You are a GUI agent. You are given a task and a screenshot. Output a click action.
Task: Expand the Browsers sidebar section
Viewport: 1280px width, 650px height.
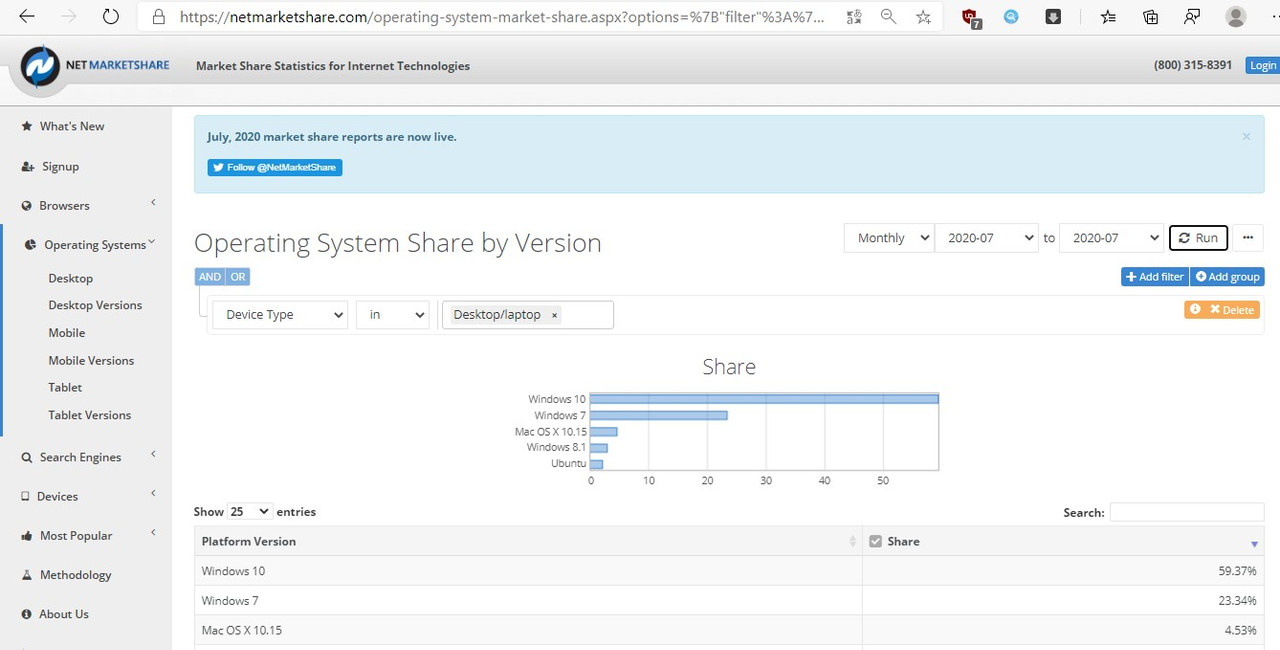(x=89, y=205)
